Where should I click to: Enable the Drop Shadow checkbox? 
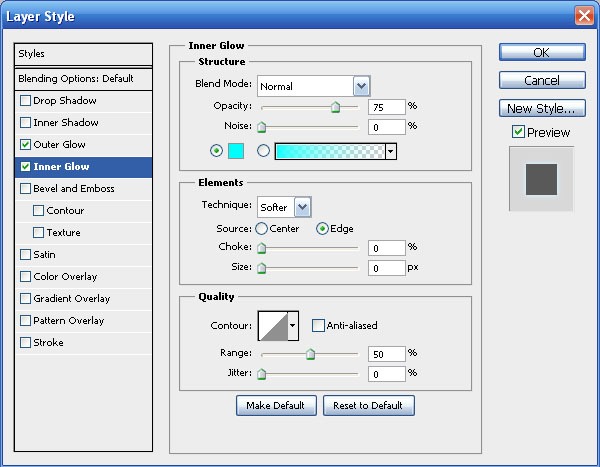25,101
